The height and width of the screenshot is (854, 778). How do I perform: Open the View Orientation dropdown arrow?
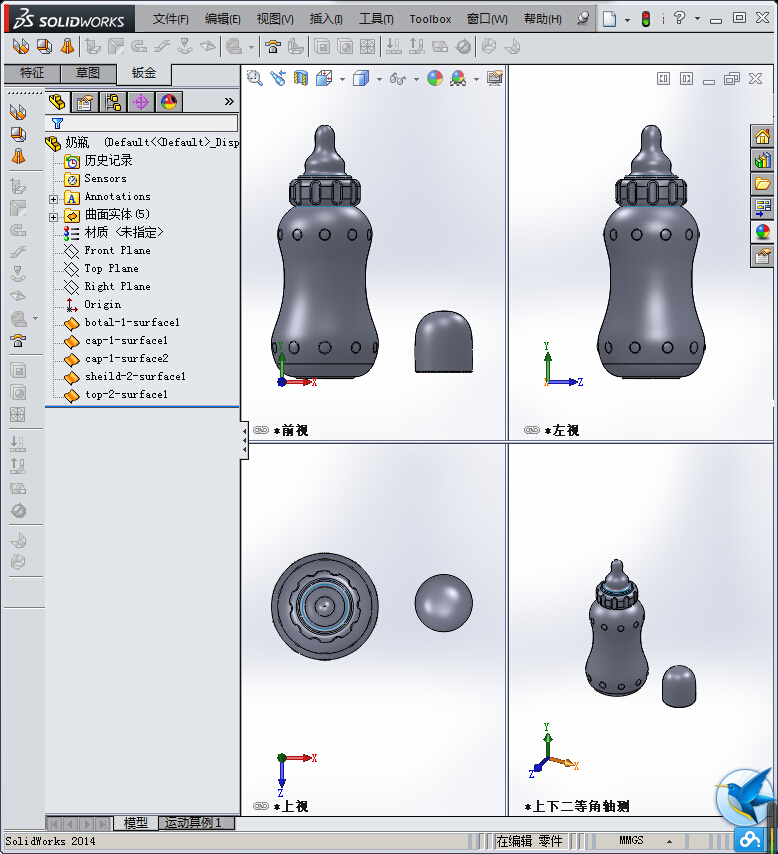click(342, 80)
